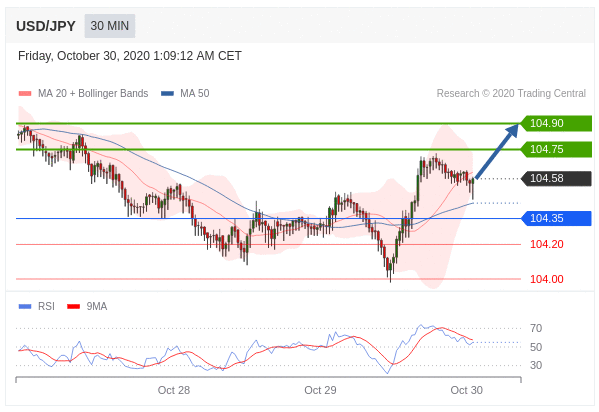Viewport: 599px width, 412px height.
Task: Click the chart timestamp date text
Action: 130,56
